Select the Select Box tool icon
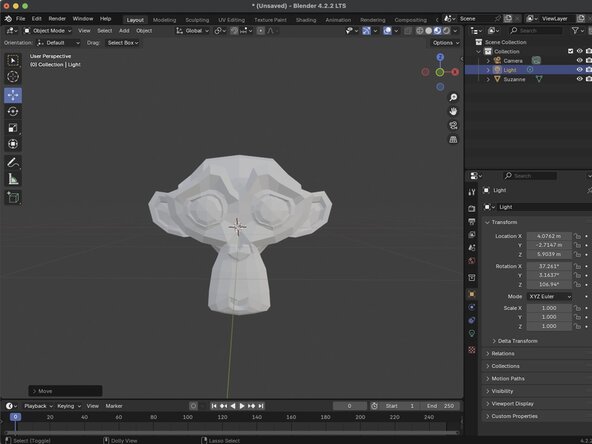Image resolution: width=592 pixels, height=444 pixels. pos(13,60)
